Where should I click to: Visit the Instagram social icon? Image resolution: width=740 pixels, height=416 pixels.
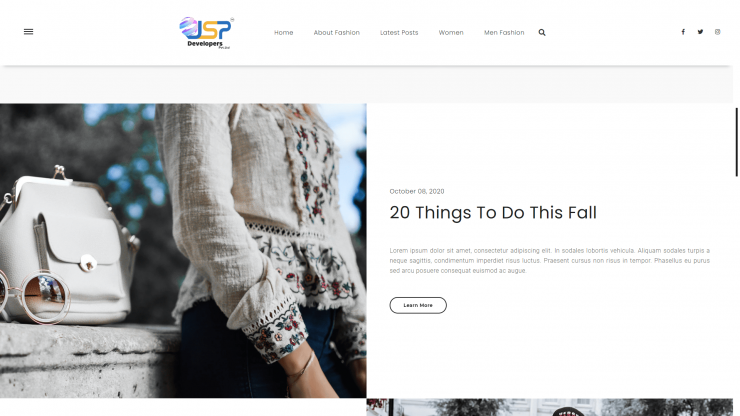pos(717,32)
